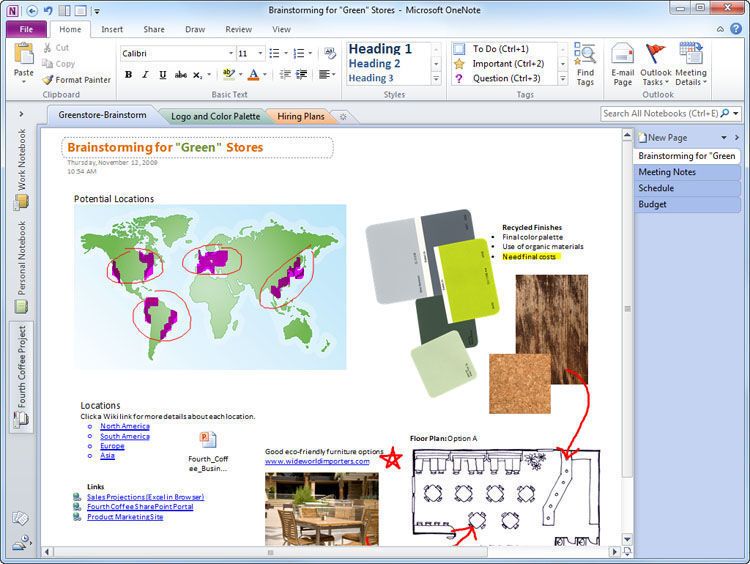Click the vertical scrollbar down arrow

(x=628, y=540)
